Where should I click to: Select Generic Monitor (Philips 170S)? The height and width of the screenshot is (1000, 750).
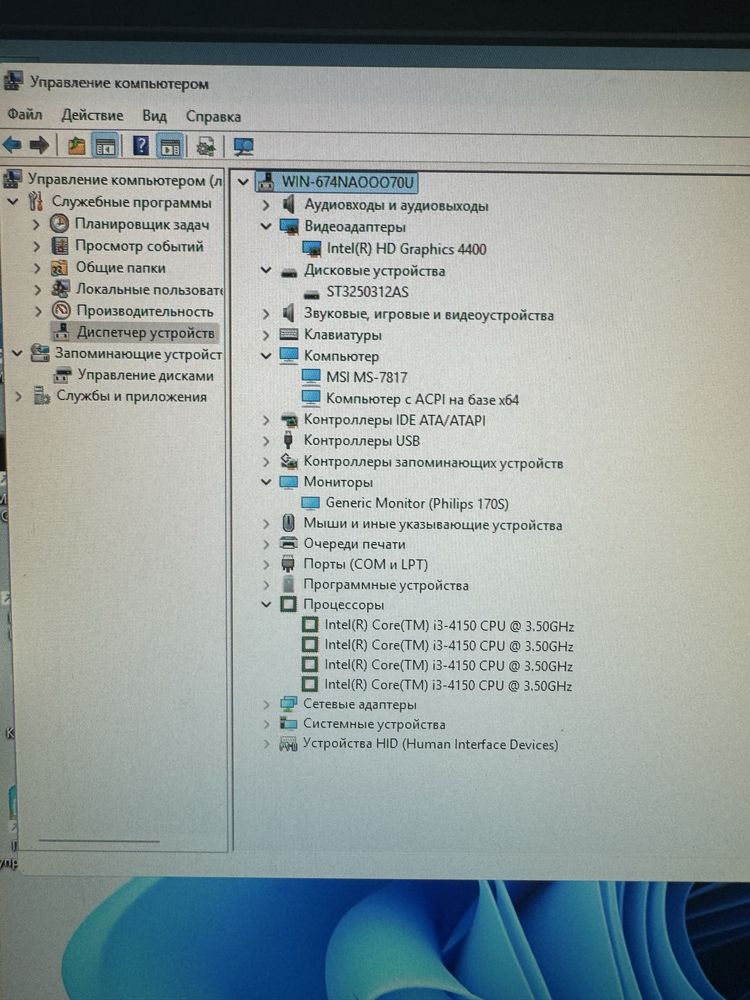tap(417, 503)
